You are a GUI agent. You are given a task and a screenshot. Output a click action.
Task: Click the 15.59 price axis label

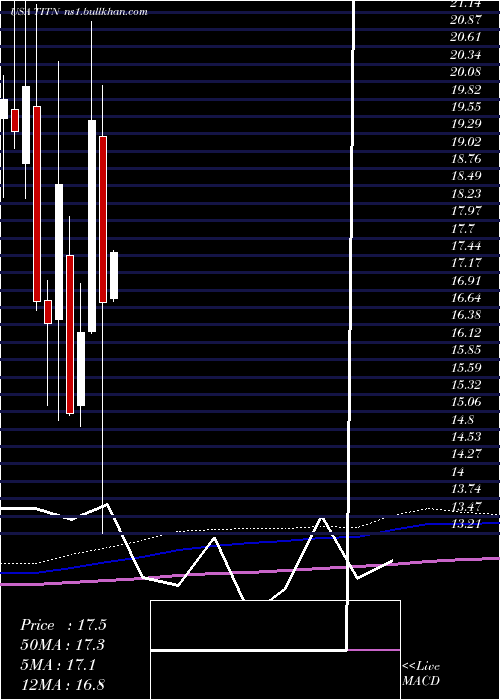466,367
